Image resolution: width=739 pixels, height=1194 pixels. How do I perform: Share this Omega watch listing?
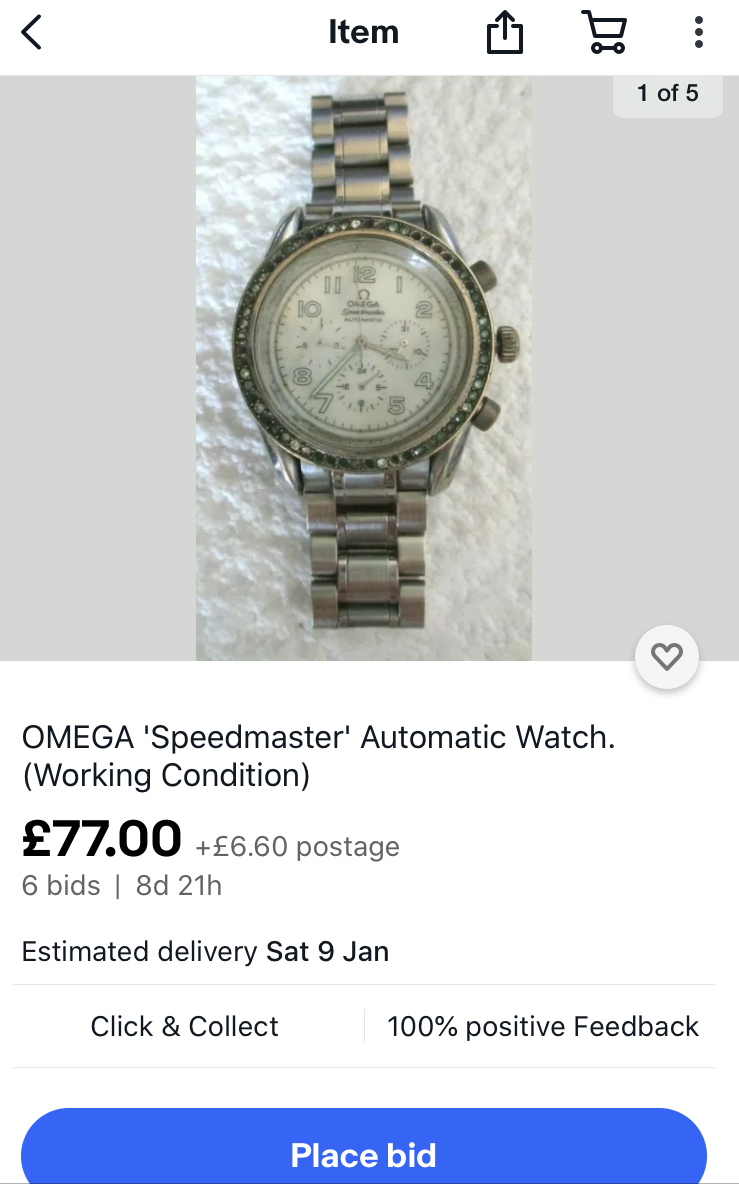pyautogui.click(x=504, y=34)
